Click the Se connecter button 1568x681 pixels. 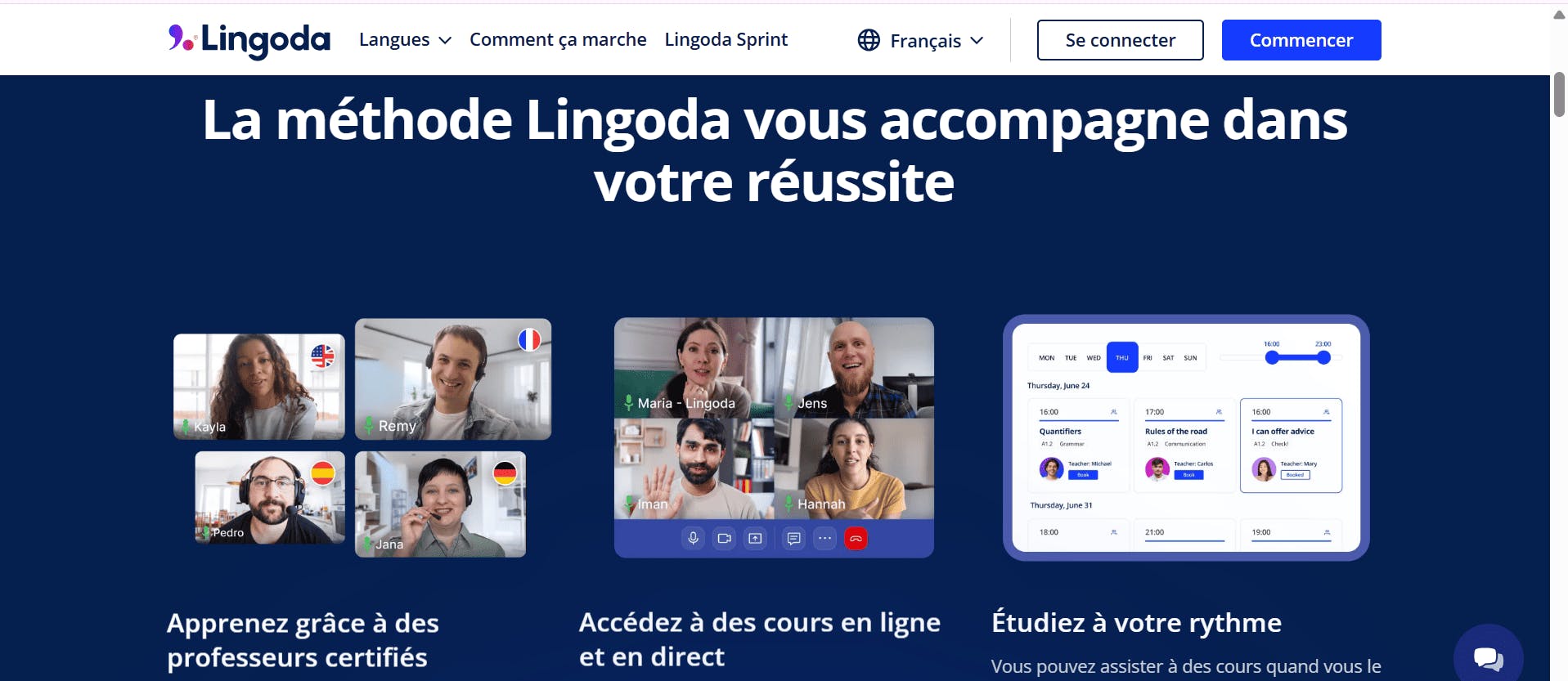click(1120, 40)
